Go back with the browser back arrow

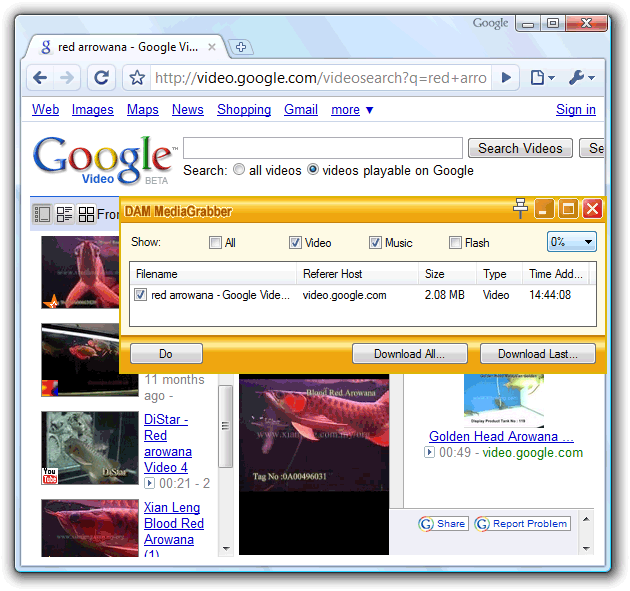pyautogui.click(x=40, y=78)
